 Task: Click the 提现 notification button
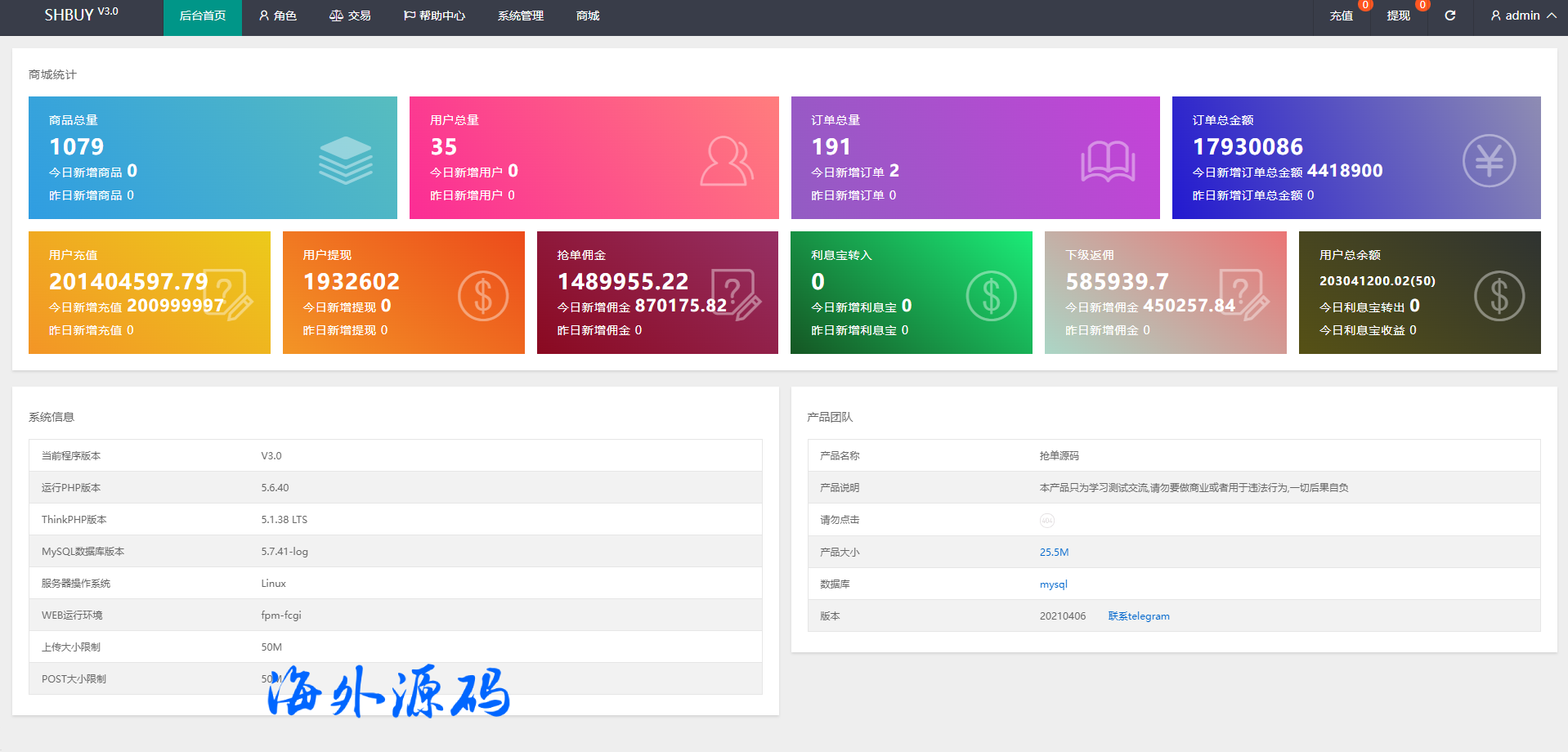[1398, 16]
